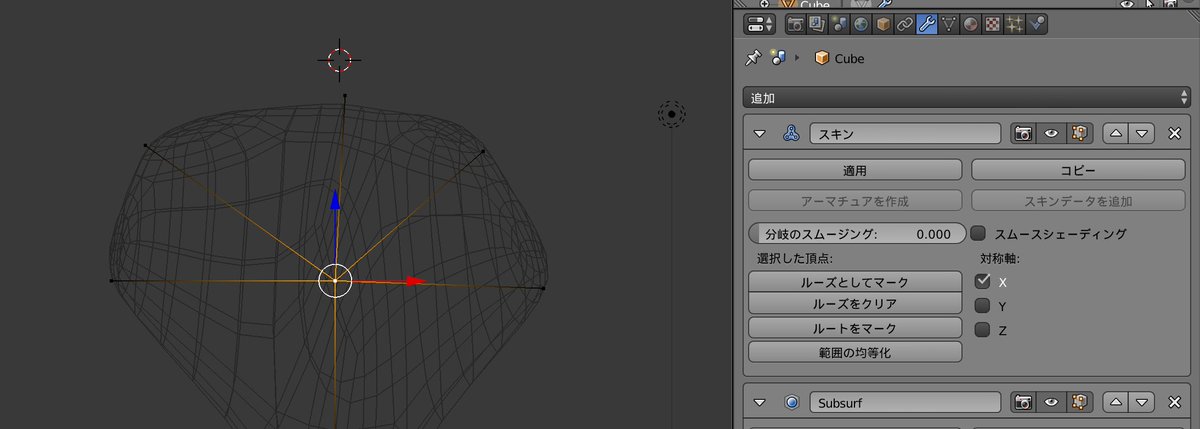Click the アーマチュアを作成 button

tap(855, 201)
